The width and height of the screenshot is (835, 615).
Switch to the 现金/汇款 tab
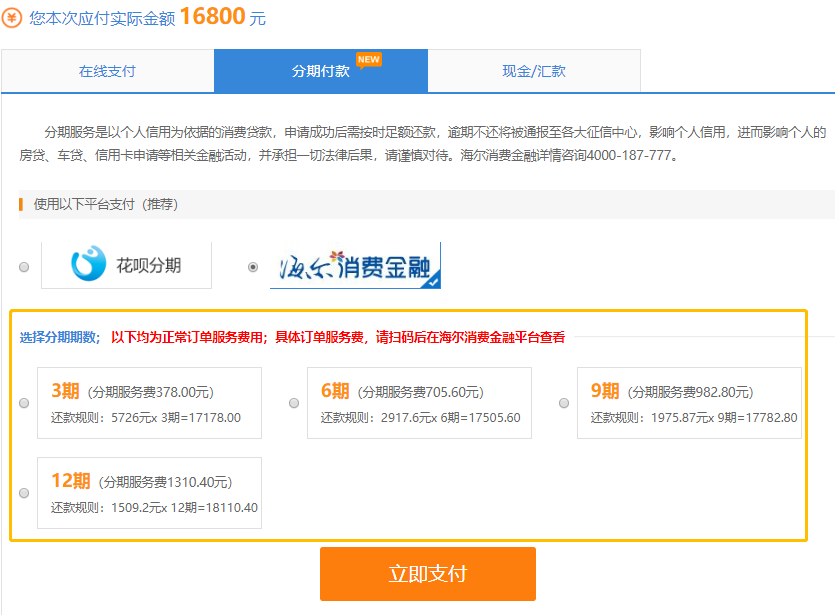coord(534,71)
